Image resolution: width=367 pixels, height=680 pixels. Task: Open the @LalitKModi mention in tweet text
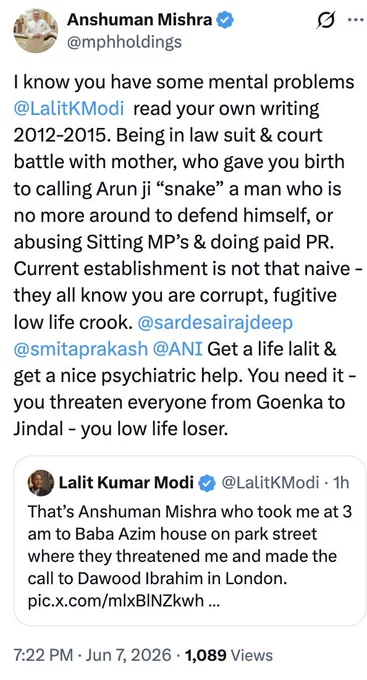pyautogui.click(x=69, y=108)
